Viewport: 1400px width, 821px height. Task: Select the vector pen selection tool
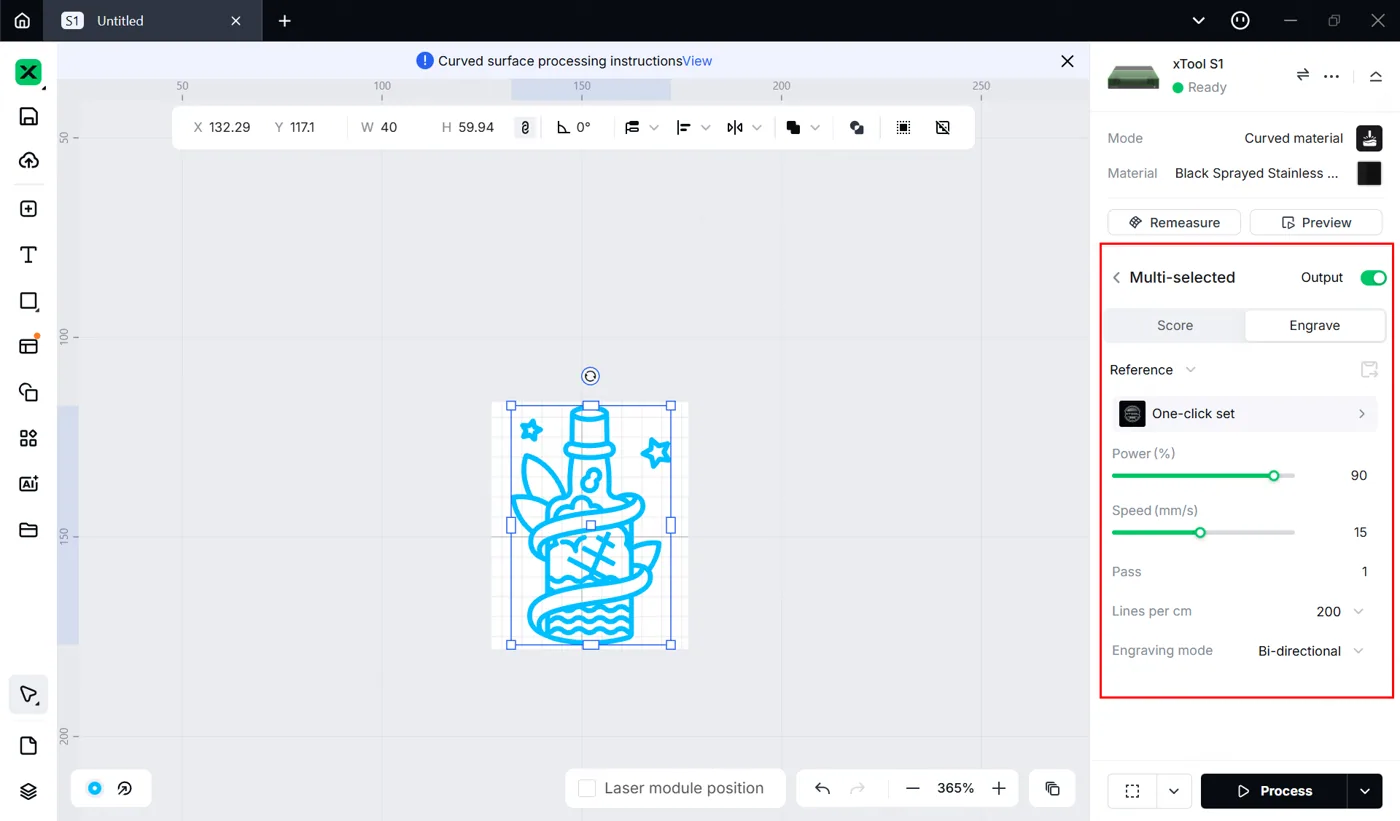coord(28,694)
